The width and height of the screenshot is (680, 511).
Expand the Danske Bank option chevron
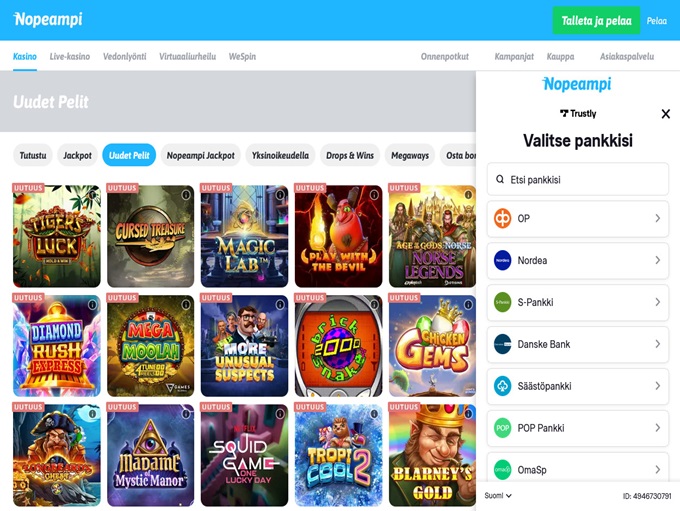(658, 344)
